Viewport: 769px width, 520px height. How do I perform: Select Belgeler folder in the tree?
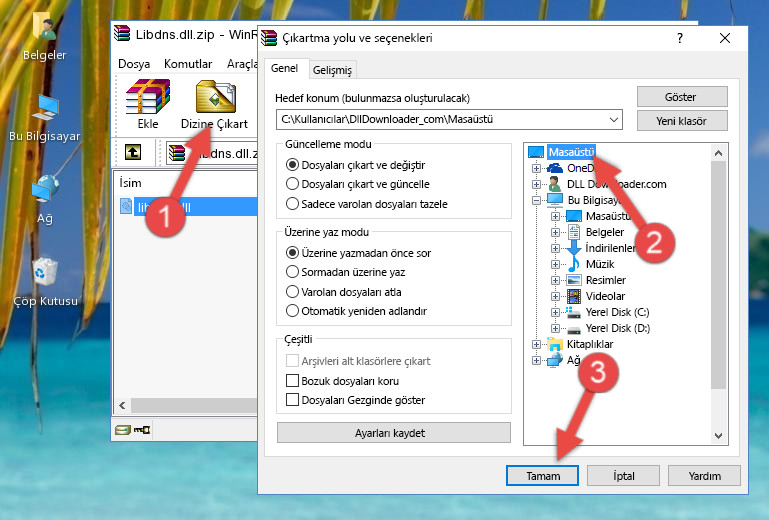coord(604,232)
